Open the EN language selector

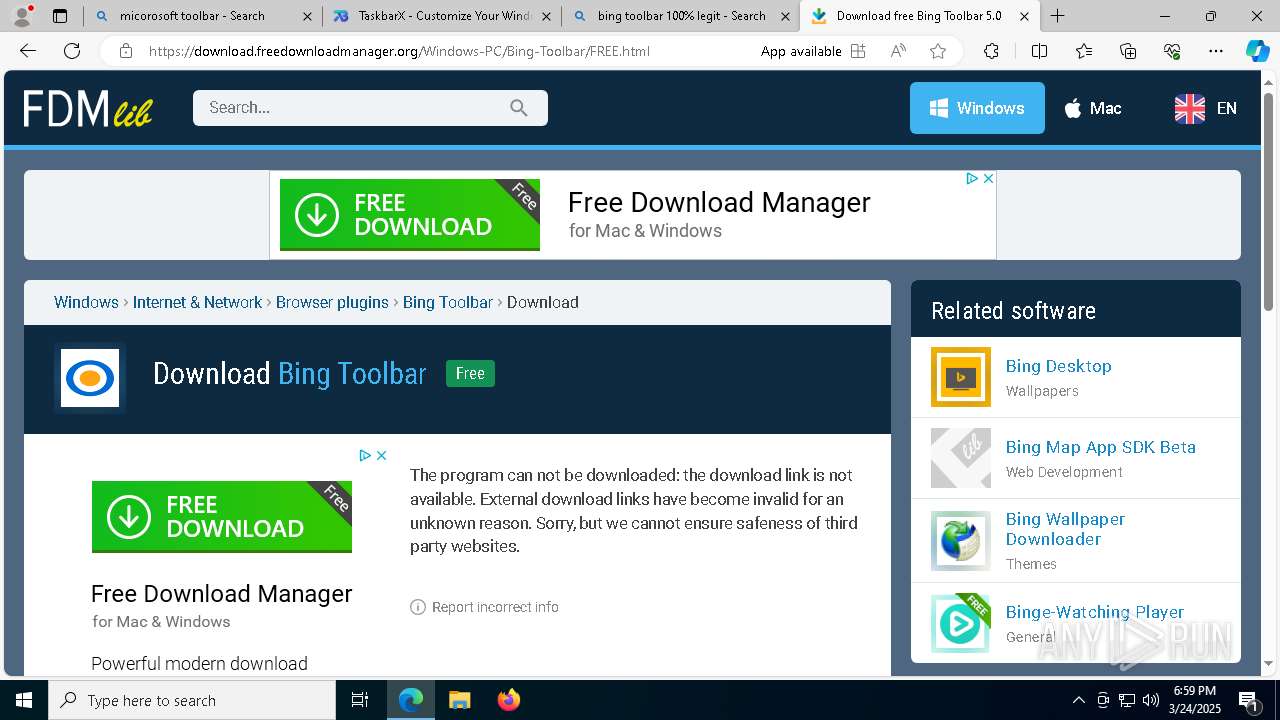1206,108
